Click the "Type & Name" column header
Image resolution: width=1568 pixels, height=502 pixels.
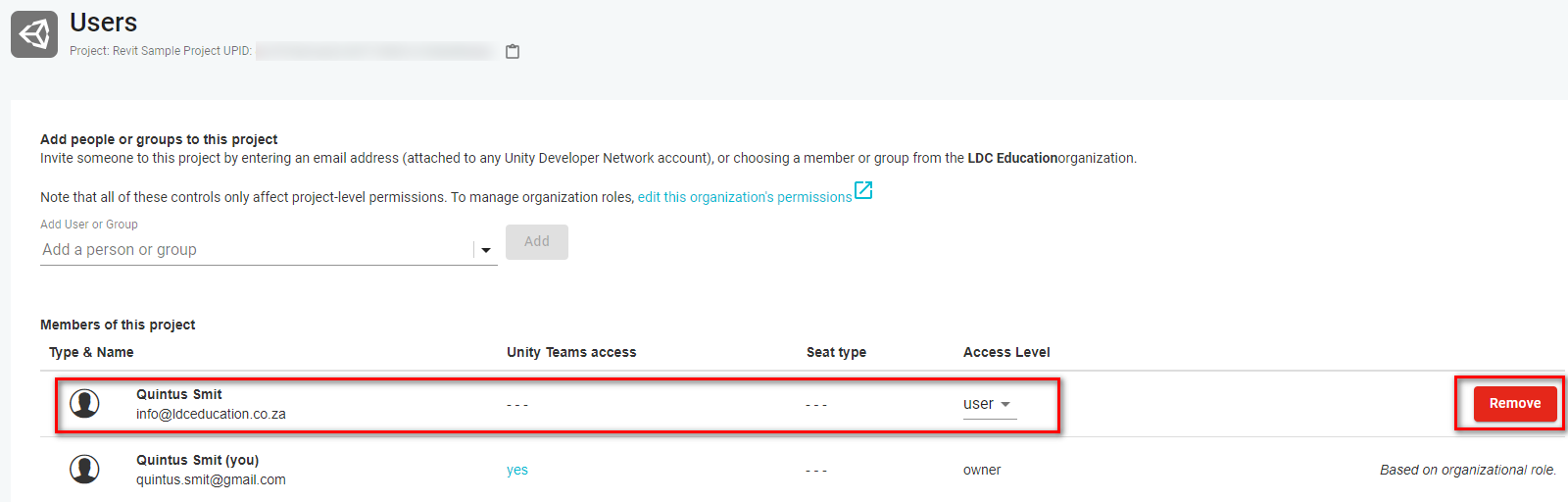pos(91,352)
